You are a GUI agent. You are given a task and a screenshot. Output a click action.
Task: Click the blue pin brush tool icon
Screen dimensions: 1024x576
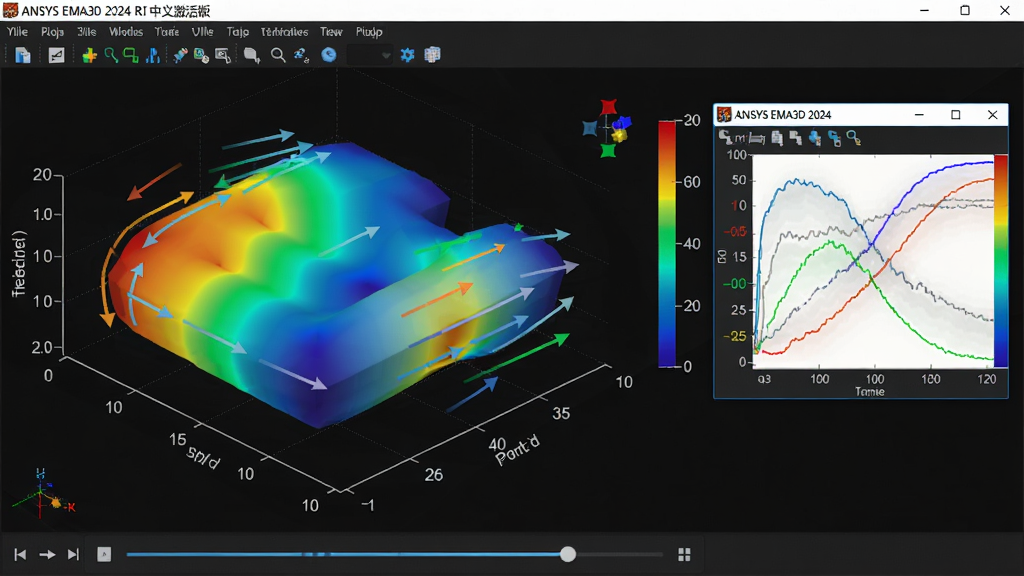coord(180,56)
